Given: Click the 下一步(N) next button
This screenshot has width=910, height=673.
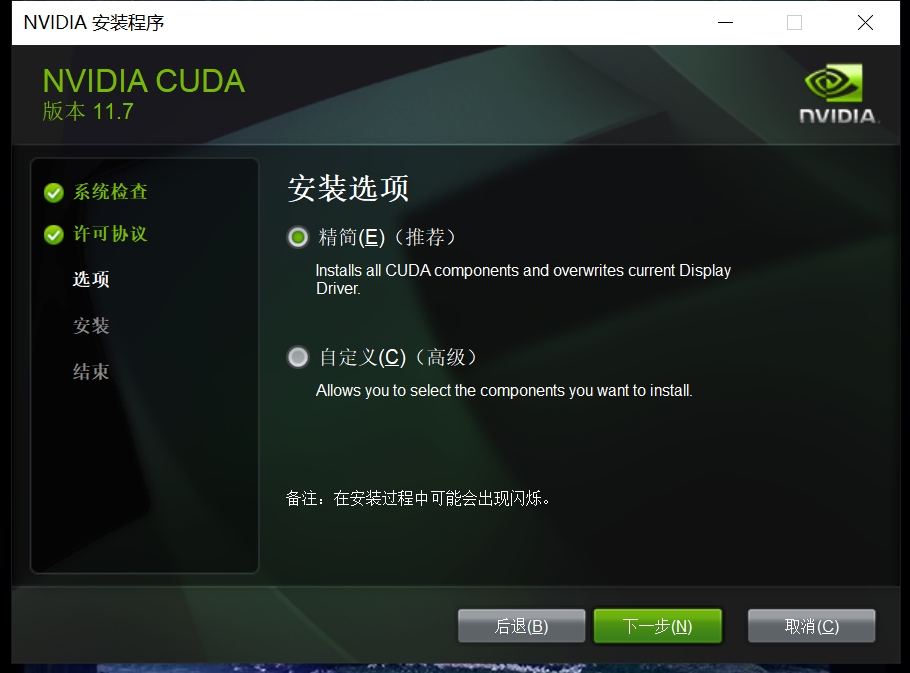Looking at the screenshot, I should [658, 626].
